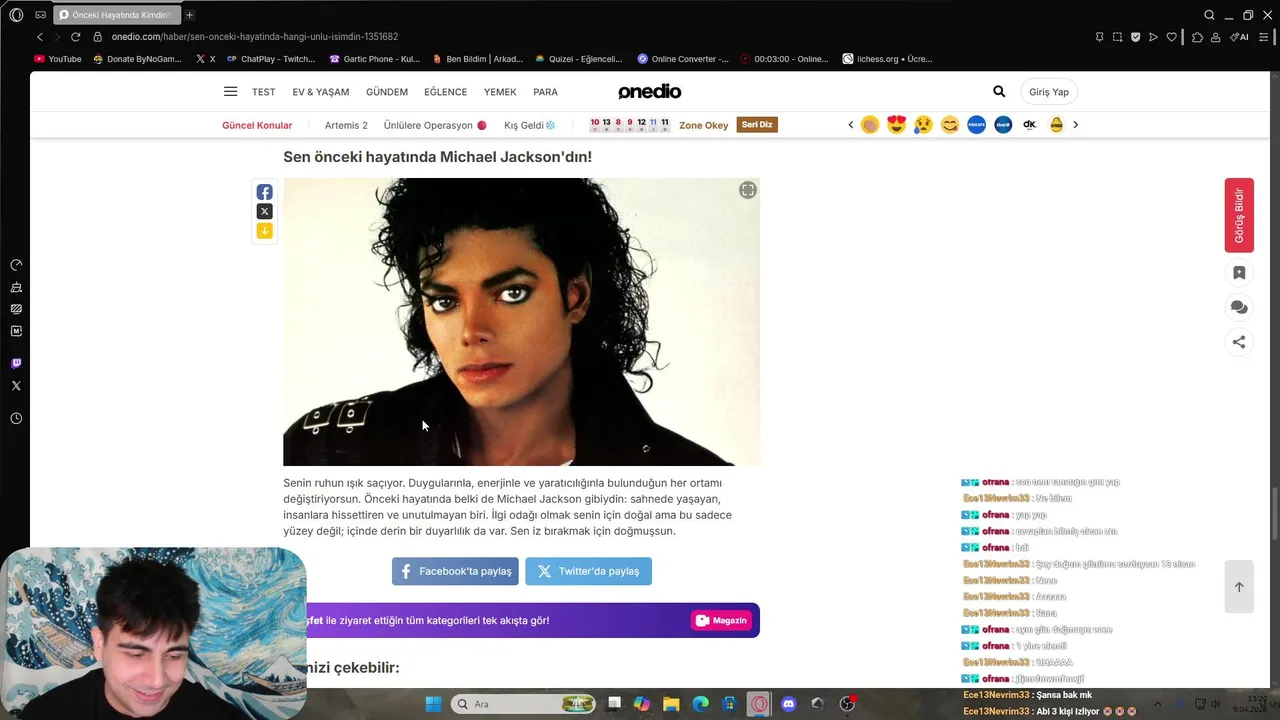Reload the page in browser toolbar
Viewport: 1280px width, 720px height.
coord(75,37)
